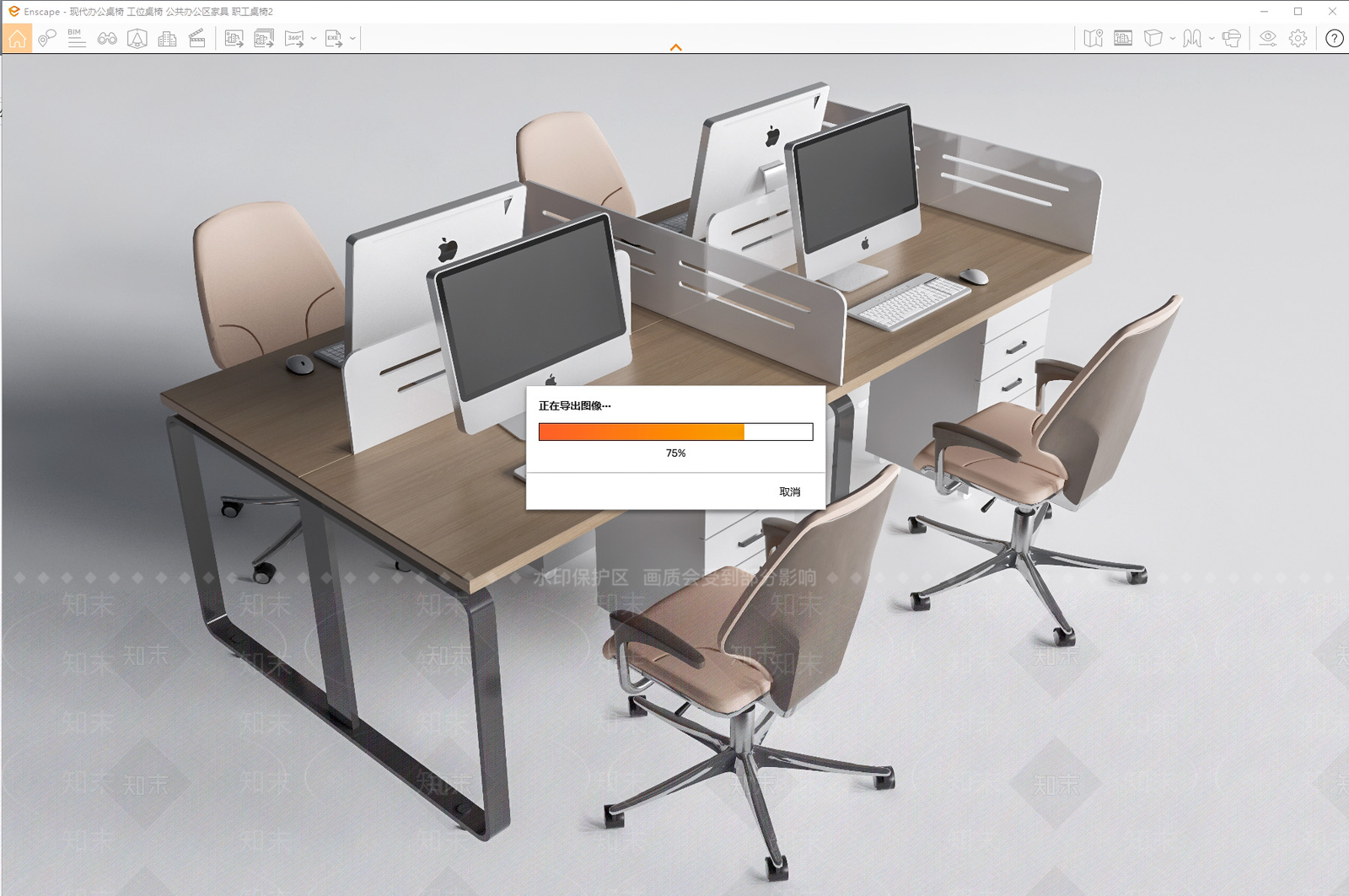Open the video editor clapperboard icon

(x=197, y=39)
